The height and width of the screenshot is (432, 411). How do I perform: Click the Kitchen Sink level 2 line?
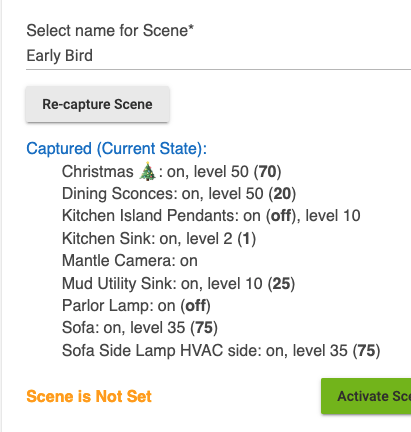point(159,239)
